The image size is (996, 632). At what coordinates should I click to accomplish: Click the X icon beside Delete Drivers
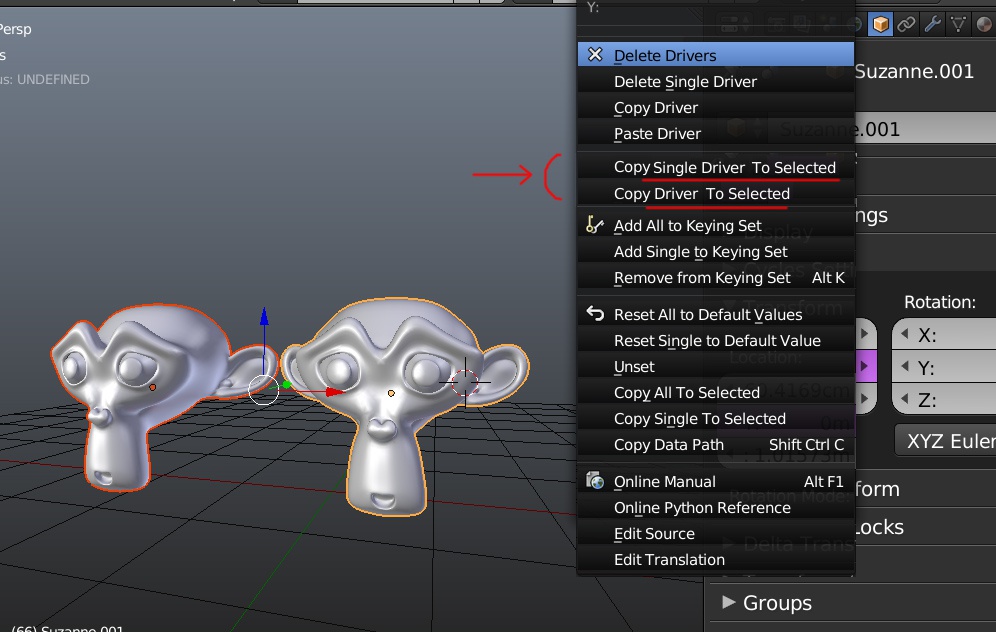(x=595, y=55)
